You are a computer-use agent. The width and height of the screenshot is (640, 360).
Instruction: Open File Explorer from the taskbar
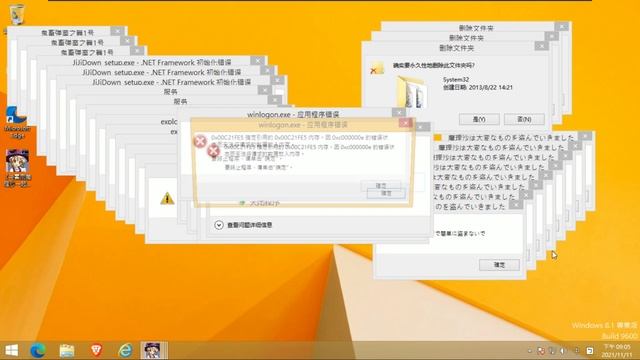pos(67,350)
